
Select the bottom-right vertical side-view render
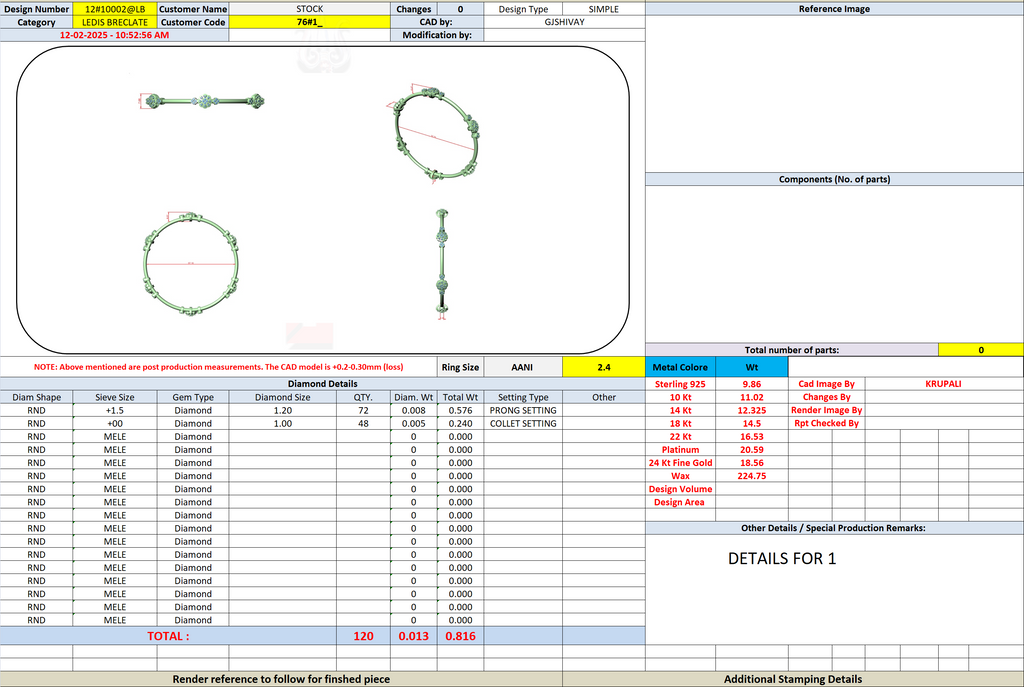tap(442, 264)
